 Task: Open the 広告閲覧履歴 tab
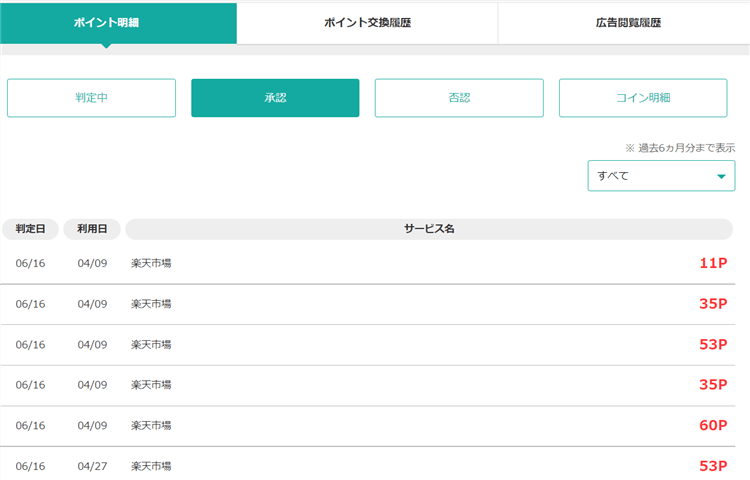[621, 23]
